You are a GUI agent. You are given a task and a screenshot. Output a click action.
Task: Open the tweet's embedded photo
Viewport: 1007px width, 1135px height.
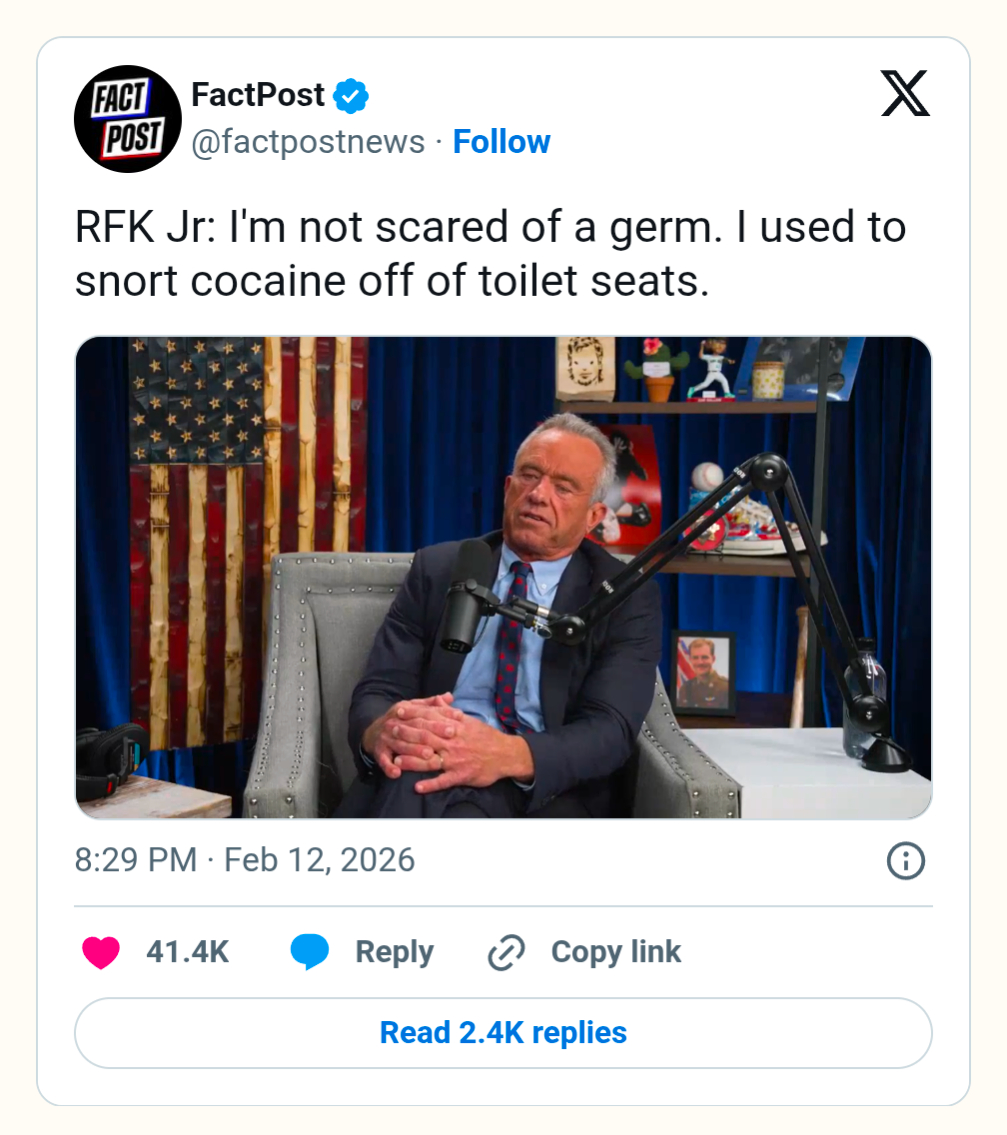(503, 577)
